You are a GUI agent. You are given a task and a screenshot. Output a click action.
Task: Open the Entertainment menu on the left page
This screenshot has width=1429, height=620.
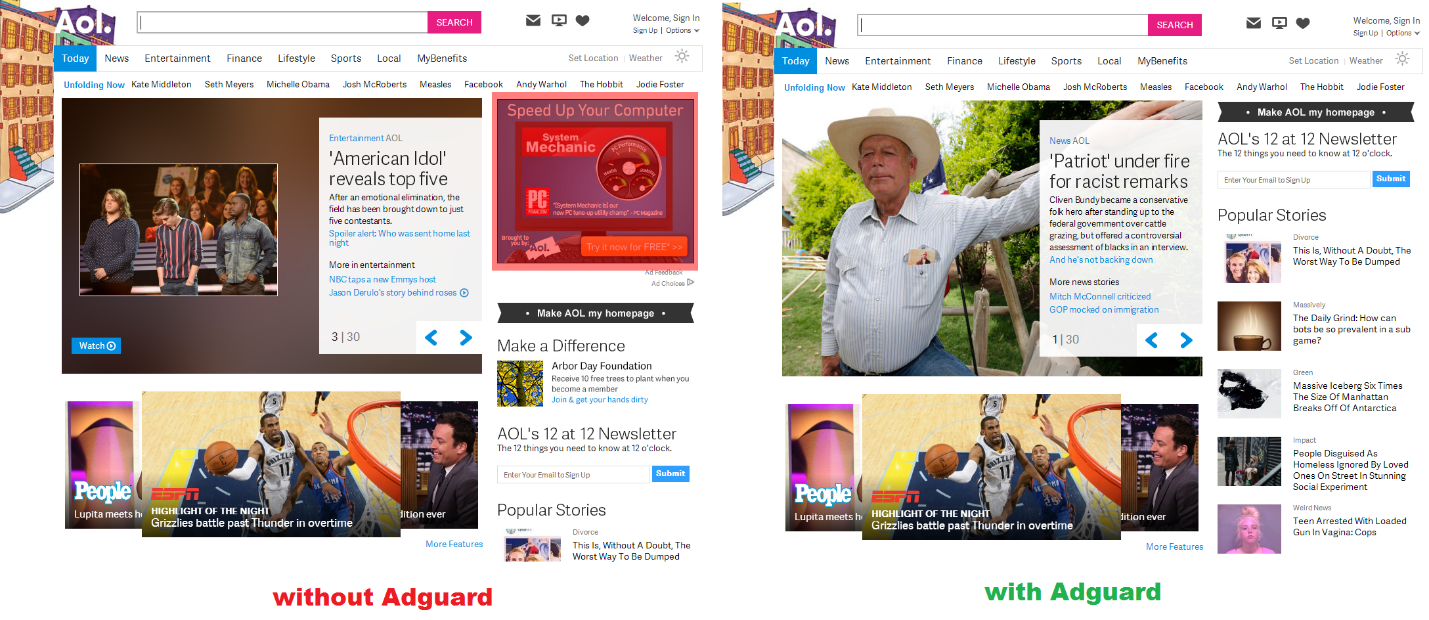pyautogui.click(x=177, y=58)
